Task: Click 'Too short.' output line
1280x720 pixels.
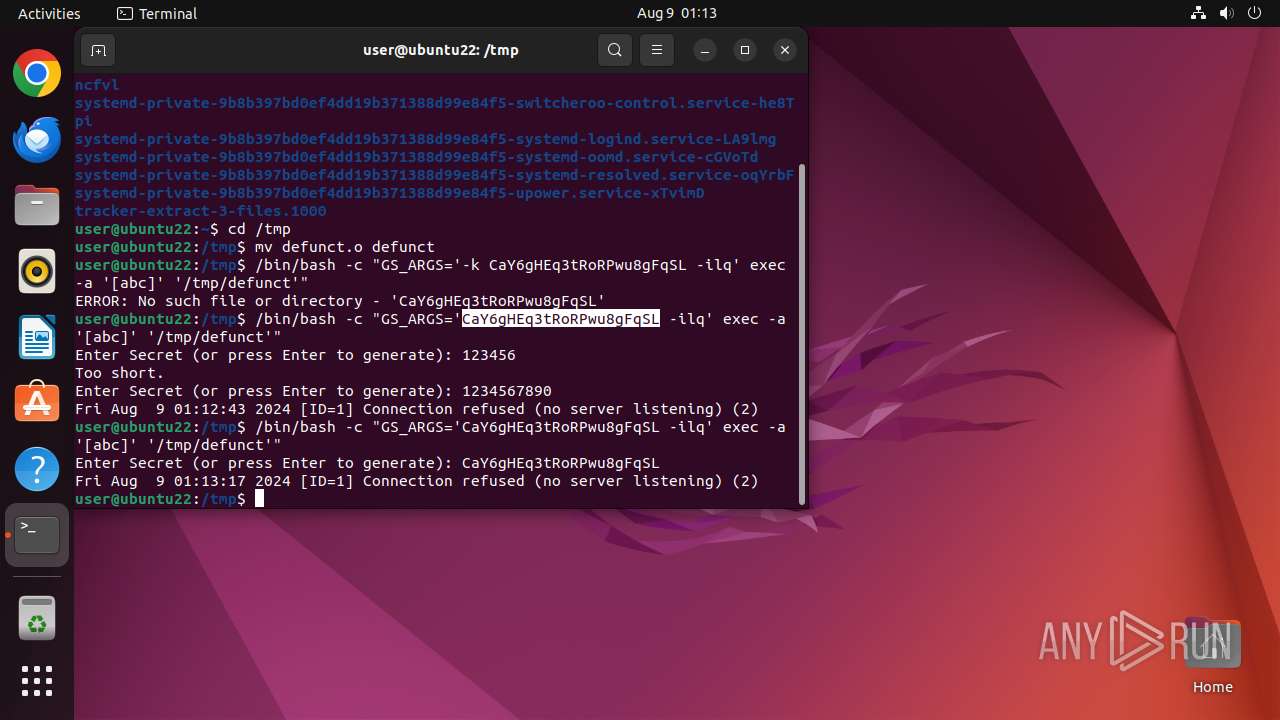Action: [120, 373]
